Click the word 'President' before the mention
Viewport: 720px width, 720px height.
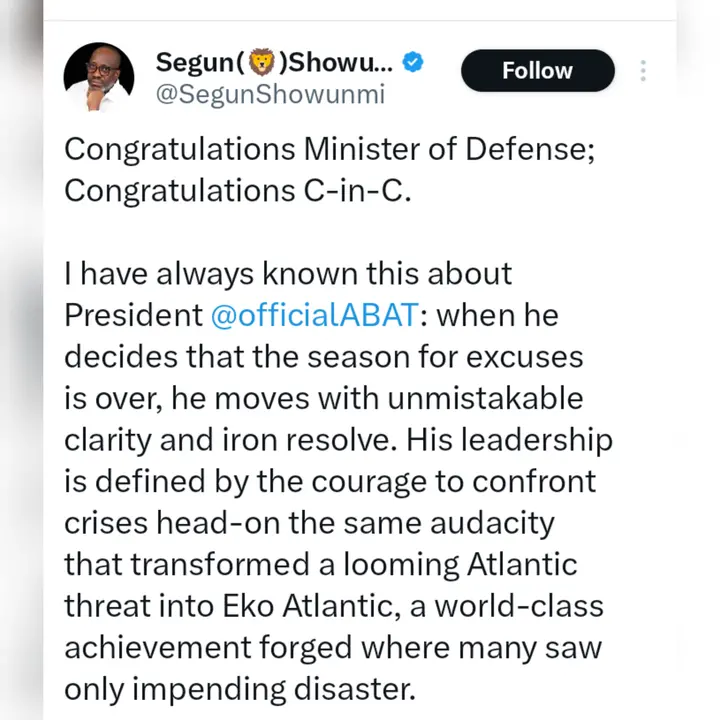coord(132,315)
